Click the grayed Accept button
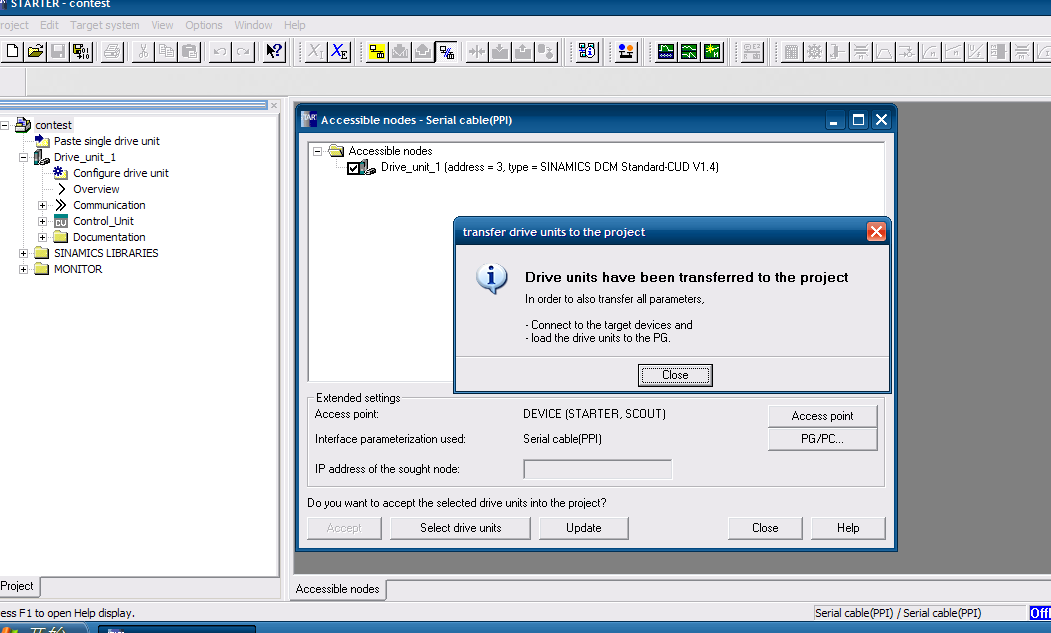 pos(345,528)
